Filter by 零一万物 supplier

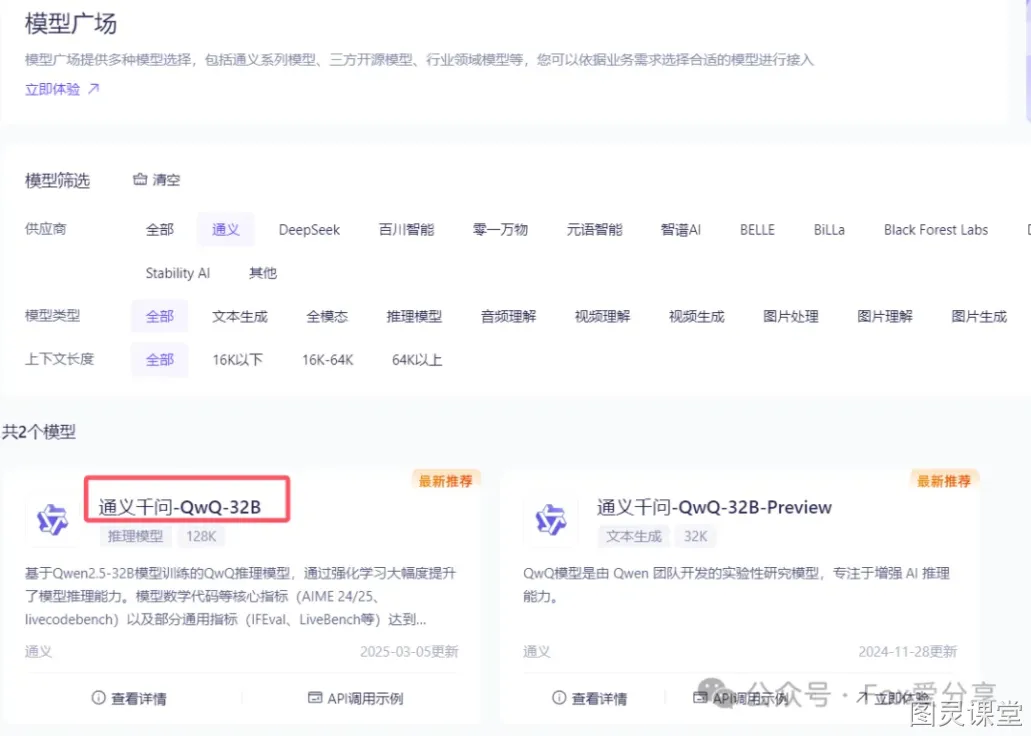[500, 230]
